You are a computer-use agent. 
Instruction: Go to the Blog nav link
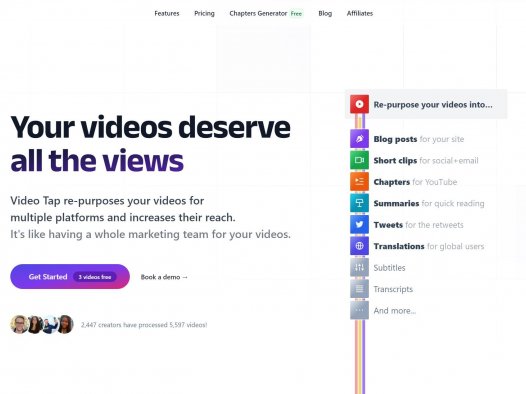click(x=325, y=13)
